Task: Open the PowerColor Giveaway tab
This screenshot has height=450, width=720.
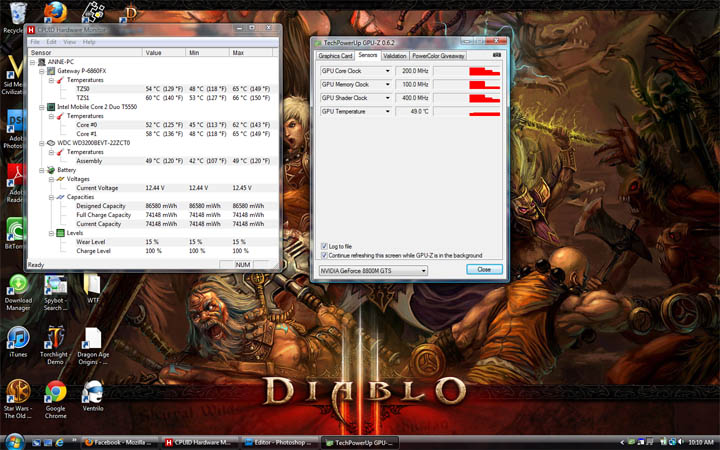Action: pyautogui.click(x=438, y=56)
